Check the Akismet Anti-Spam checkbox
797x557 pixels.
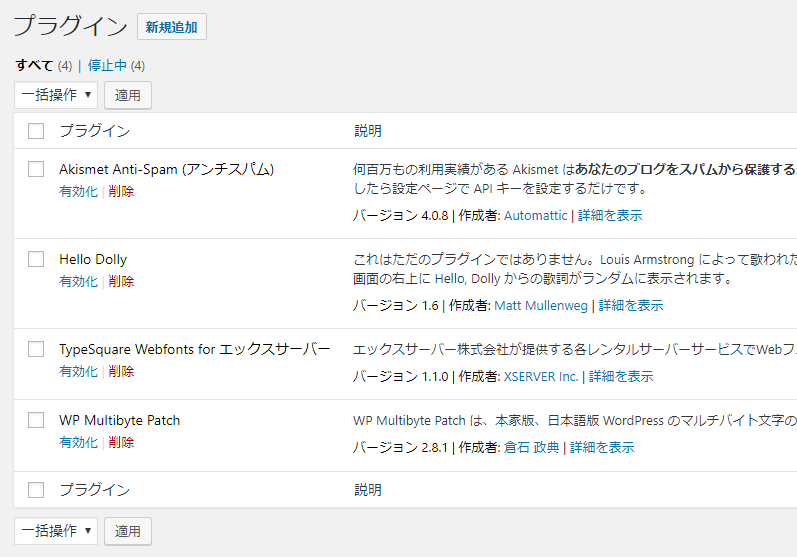tap(37, 169)
